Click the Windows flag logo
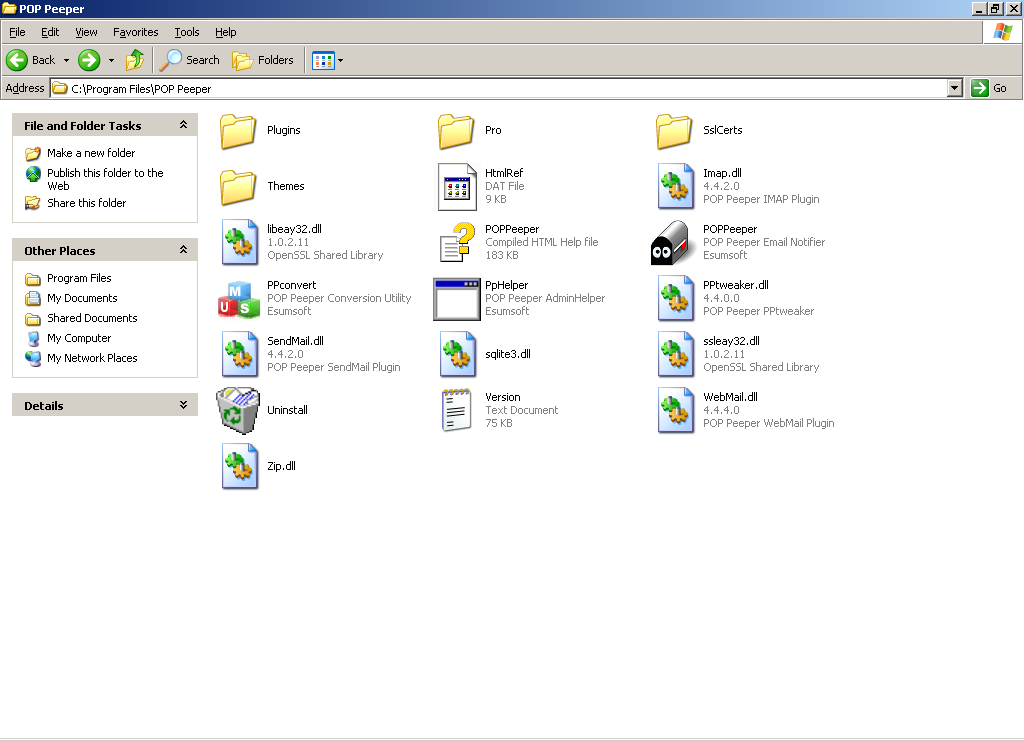 click(x=1002, y=32)
